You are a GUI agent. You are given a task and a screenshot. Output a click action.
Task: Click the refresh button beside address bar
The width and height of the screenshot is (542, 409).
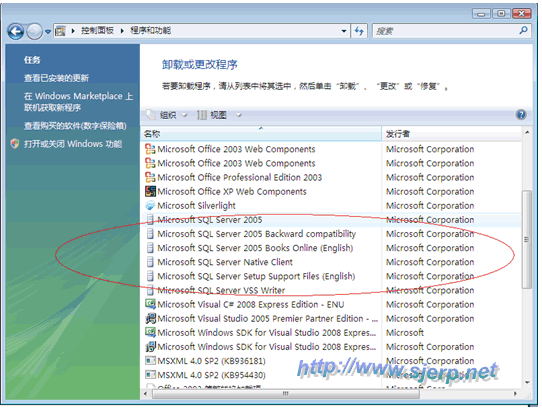tap(359, 31)
